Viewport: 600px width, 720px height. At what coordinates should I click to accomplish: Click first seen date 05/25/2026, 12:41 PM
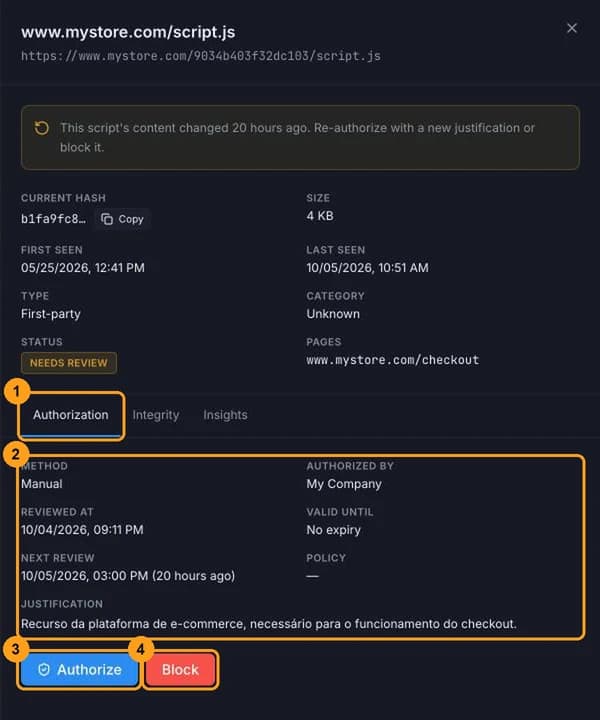pos(83,268)
